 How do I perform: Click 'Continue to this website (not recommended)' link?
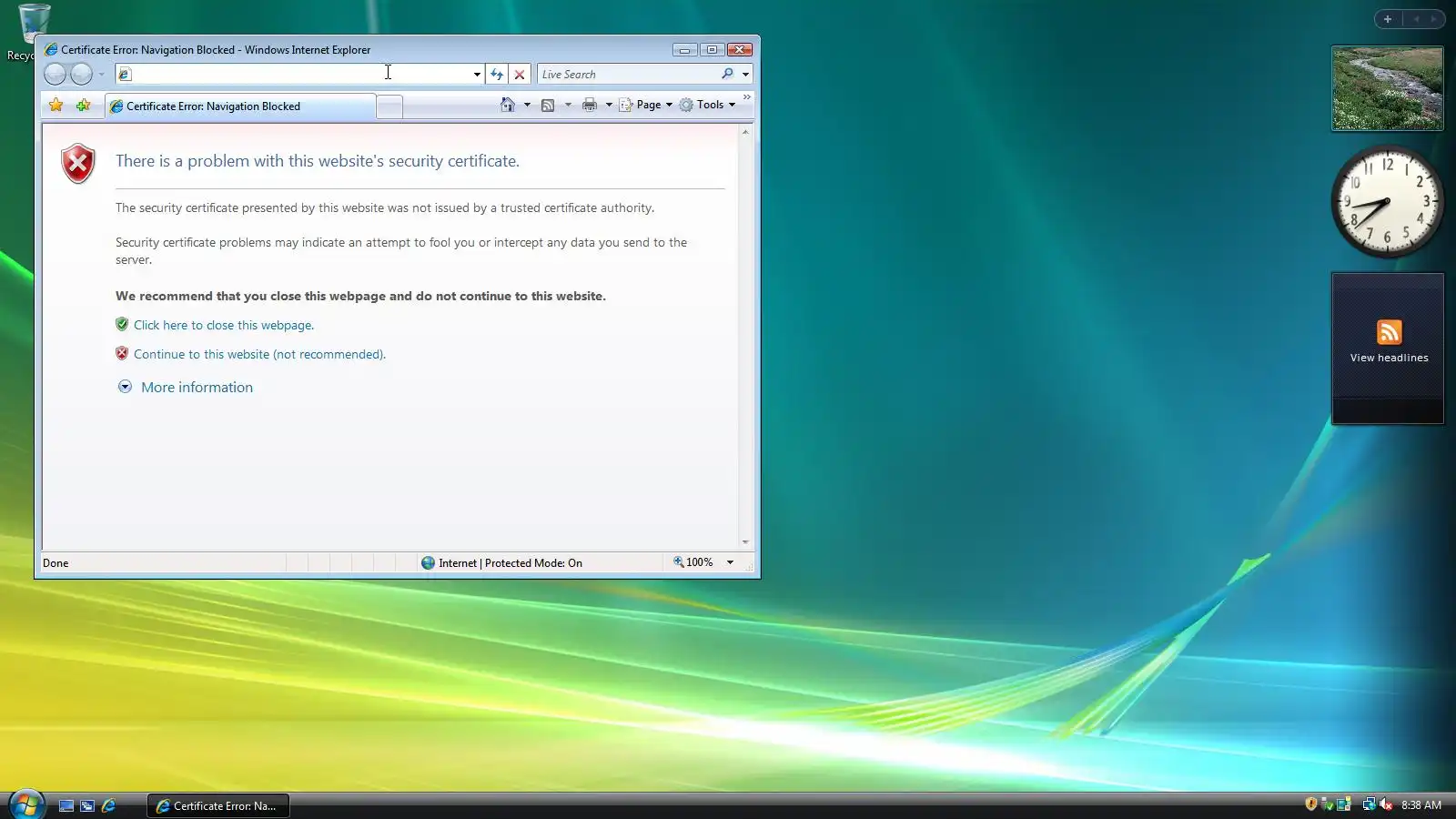[259, 354]
